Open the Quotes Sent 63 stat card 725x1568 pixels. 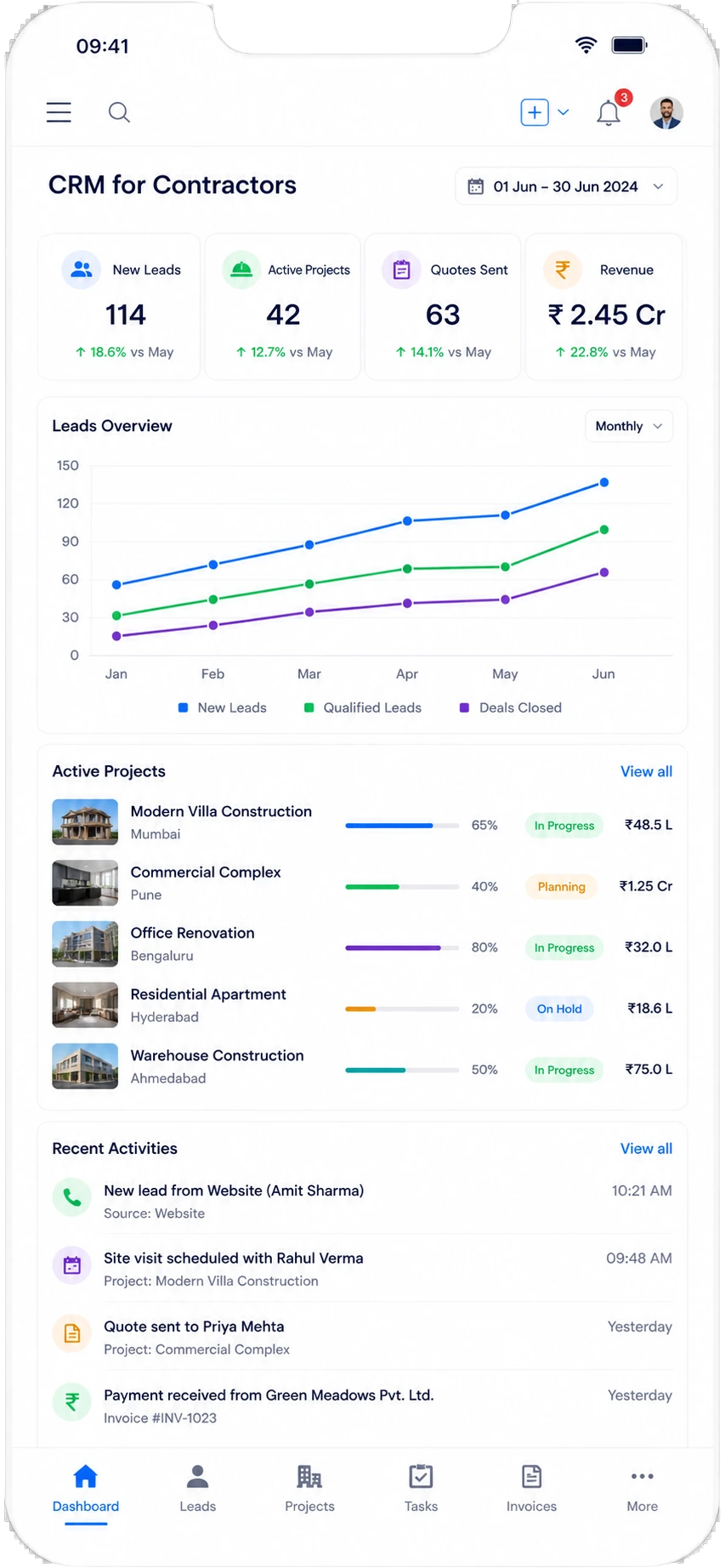(x=443, y=307)
